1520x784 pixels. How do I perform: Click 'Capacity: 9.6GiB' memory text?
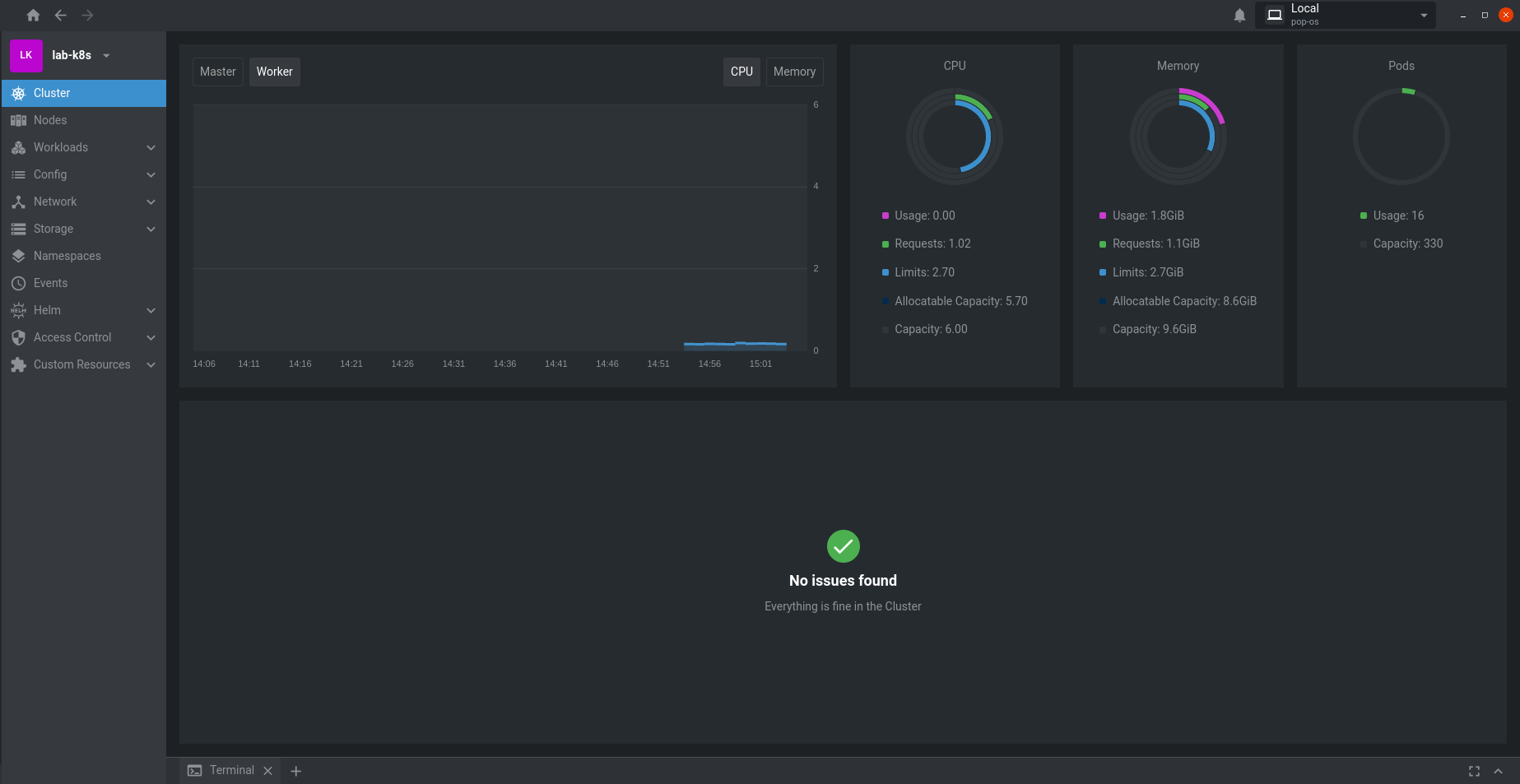pos(1155,329)
